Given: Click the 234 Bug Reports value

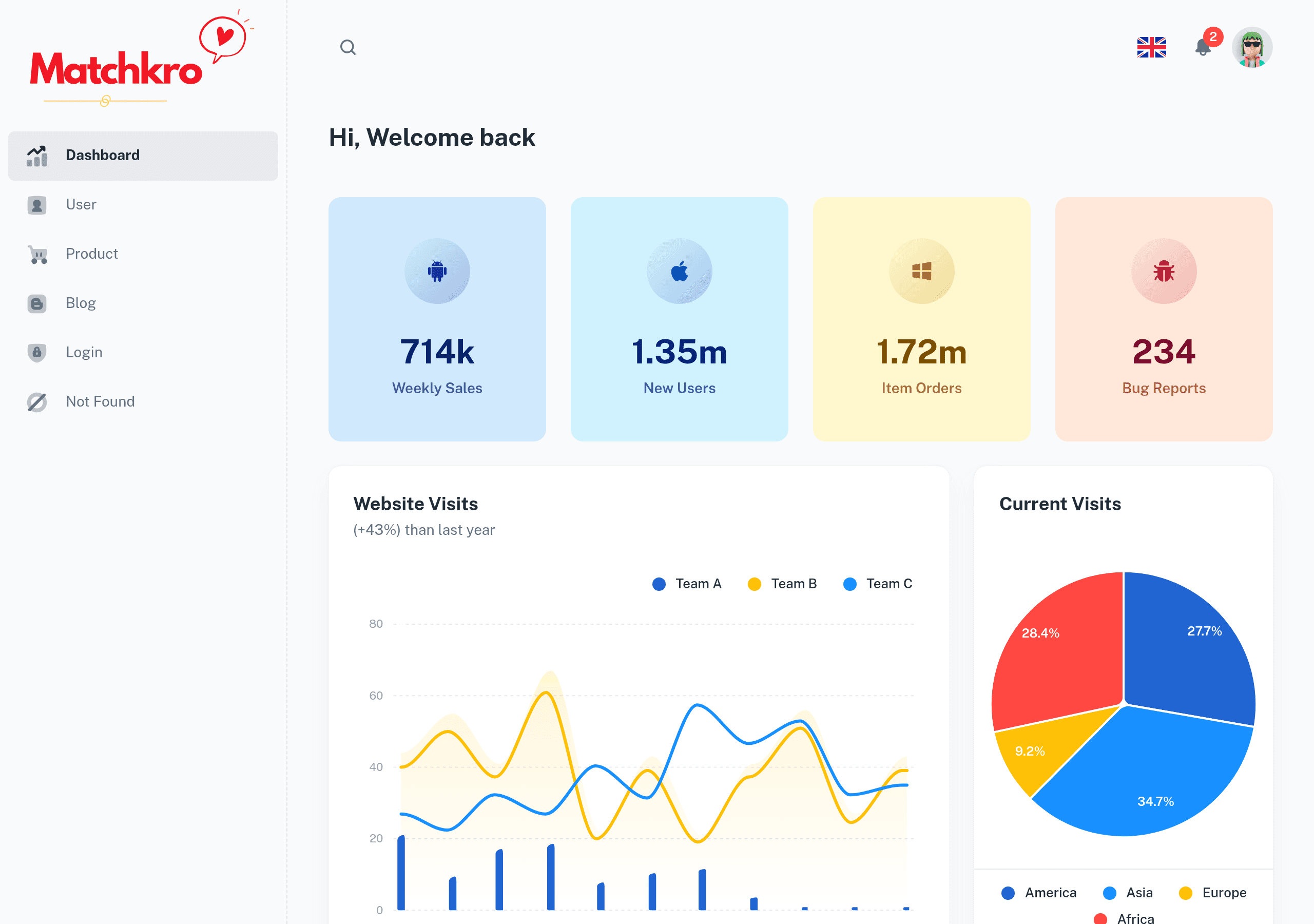Looking at the screenshot, I should 1164,352.
